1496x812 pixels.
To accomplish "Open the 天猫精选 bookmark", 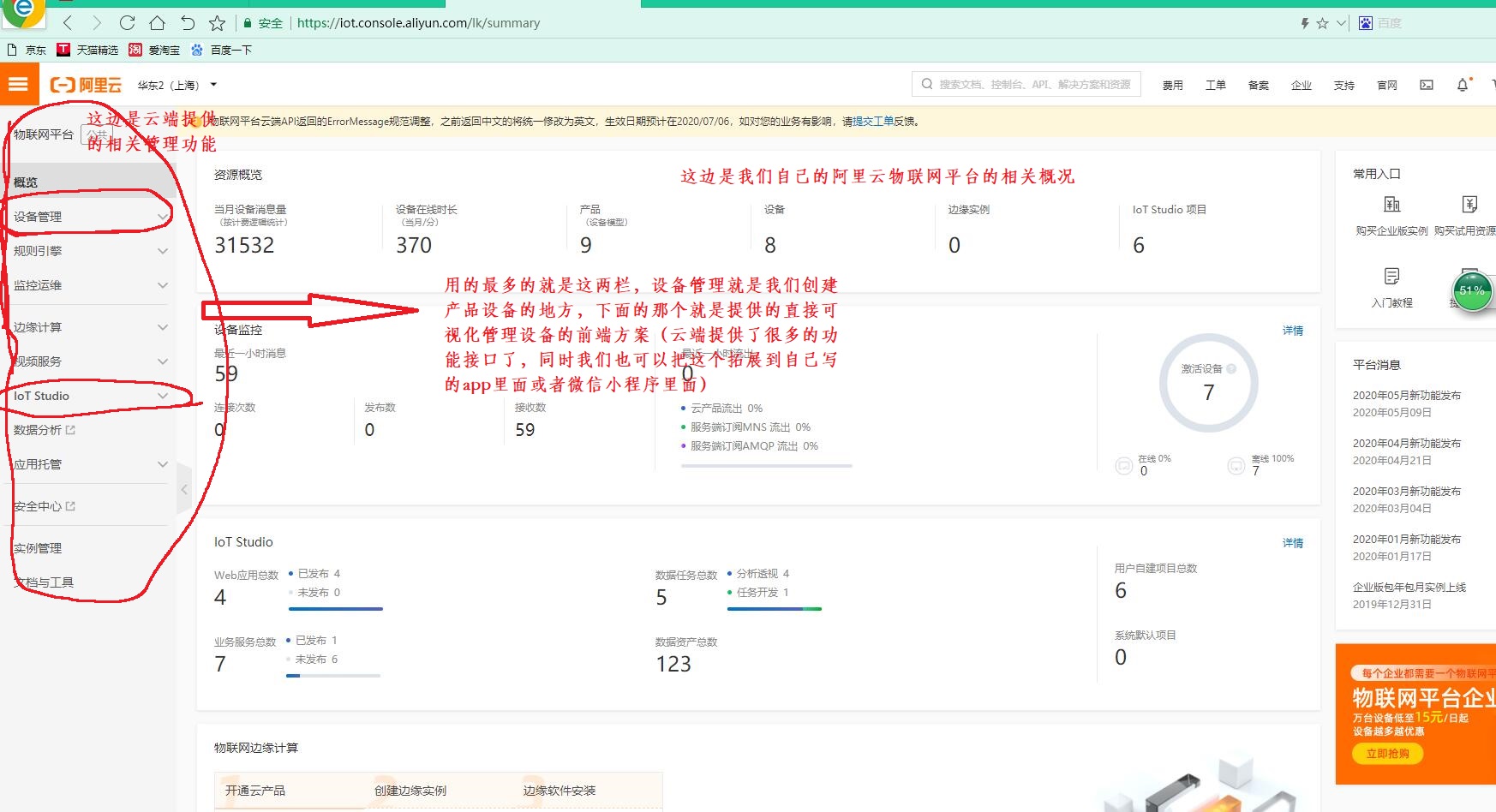I will (x=87, y=50).
